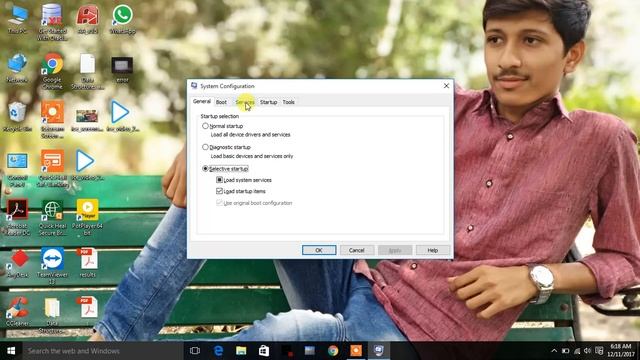Open the Store from the taskbar
Screen dimensions: 640x360
(264, 351)
